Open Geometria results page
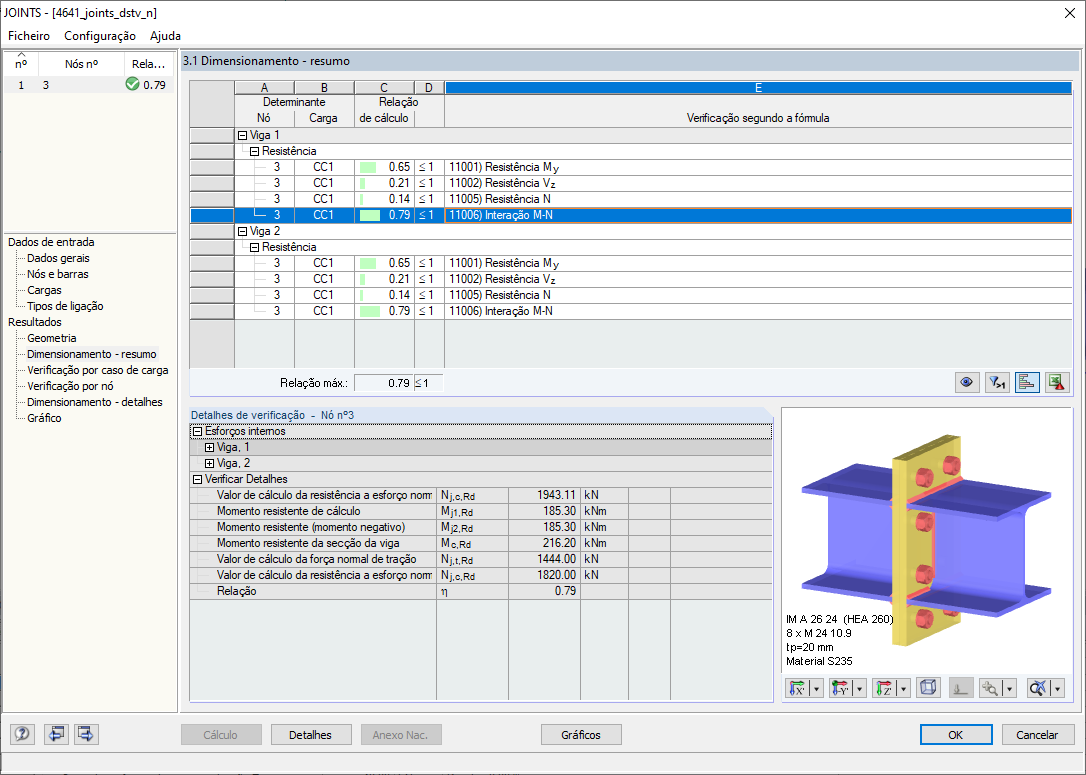The image size is (1086, 775). [x=52, y=338]
